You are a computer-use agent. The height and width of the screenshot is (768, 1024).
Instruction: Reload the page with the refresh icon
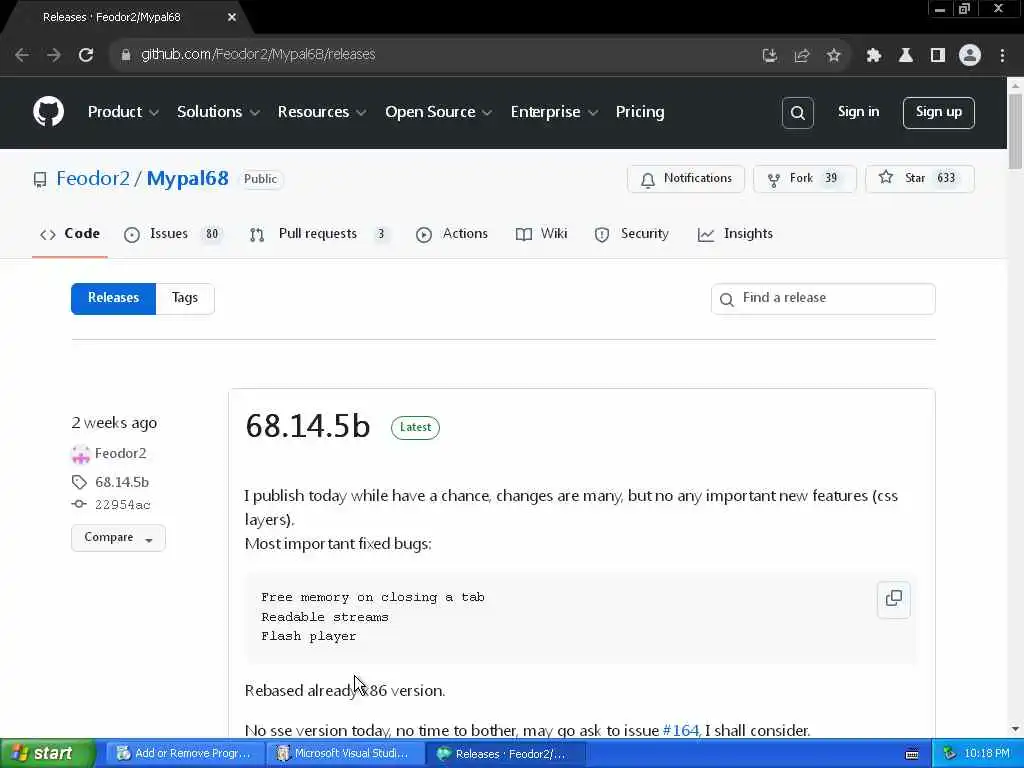86,55
